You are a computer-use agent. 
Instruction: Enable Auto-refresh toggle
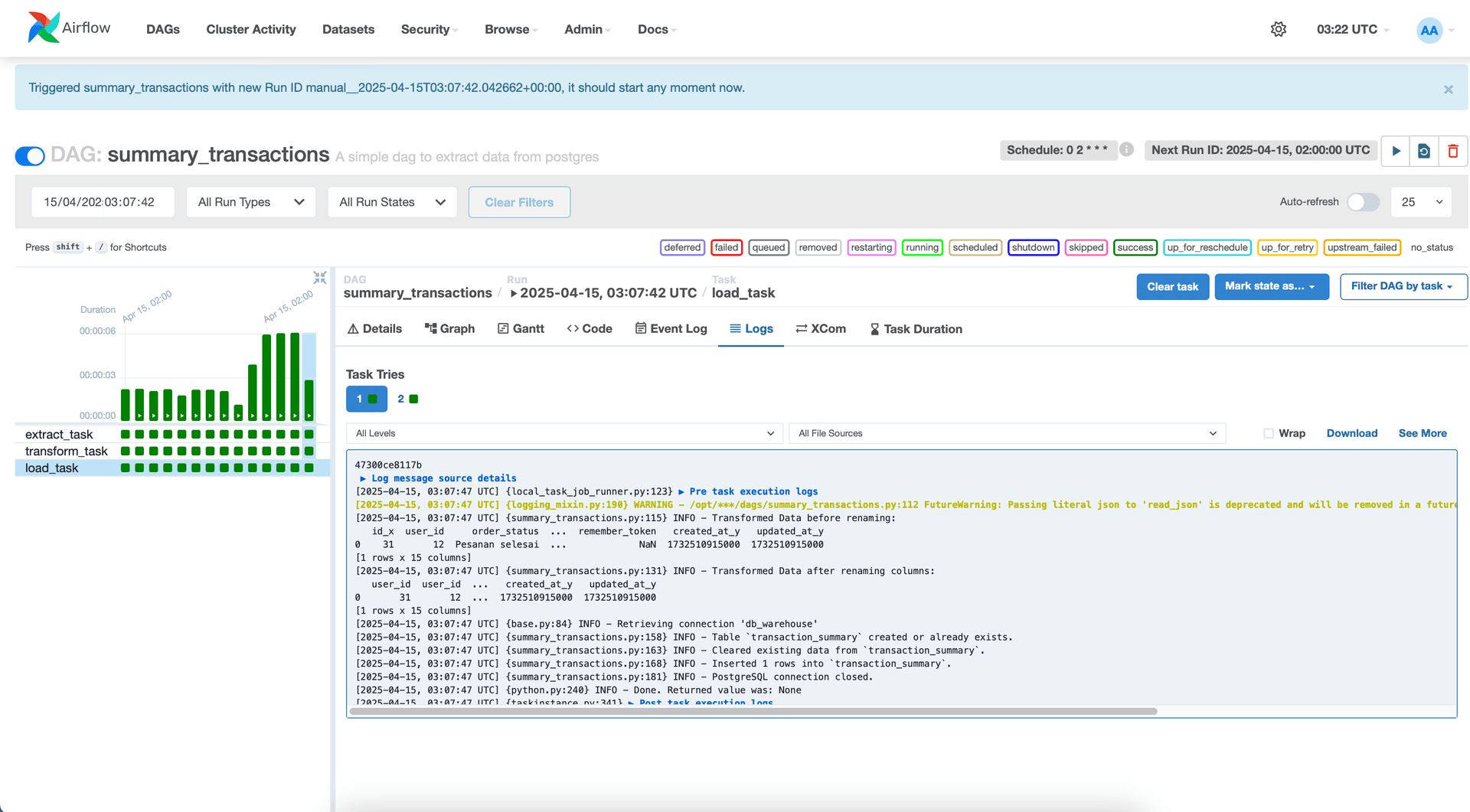tap(1362, 202)
